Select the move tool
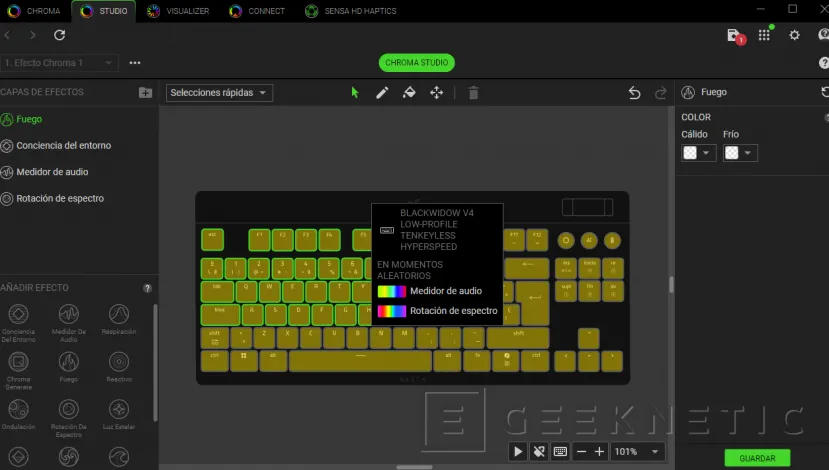The width and height of the screenshot is (829, 470). tap(437, 93)
